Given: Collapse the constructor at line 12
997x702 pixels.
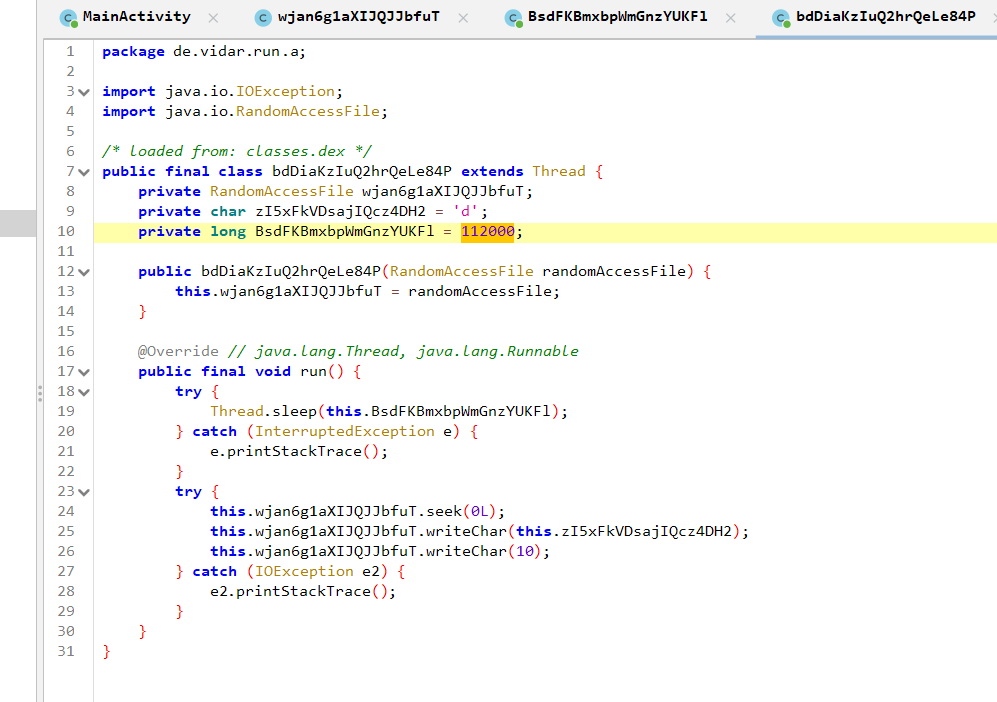Looking at the screenshot, I should [x=84, y=272].
